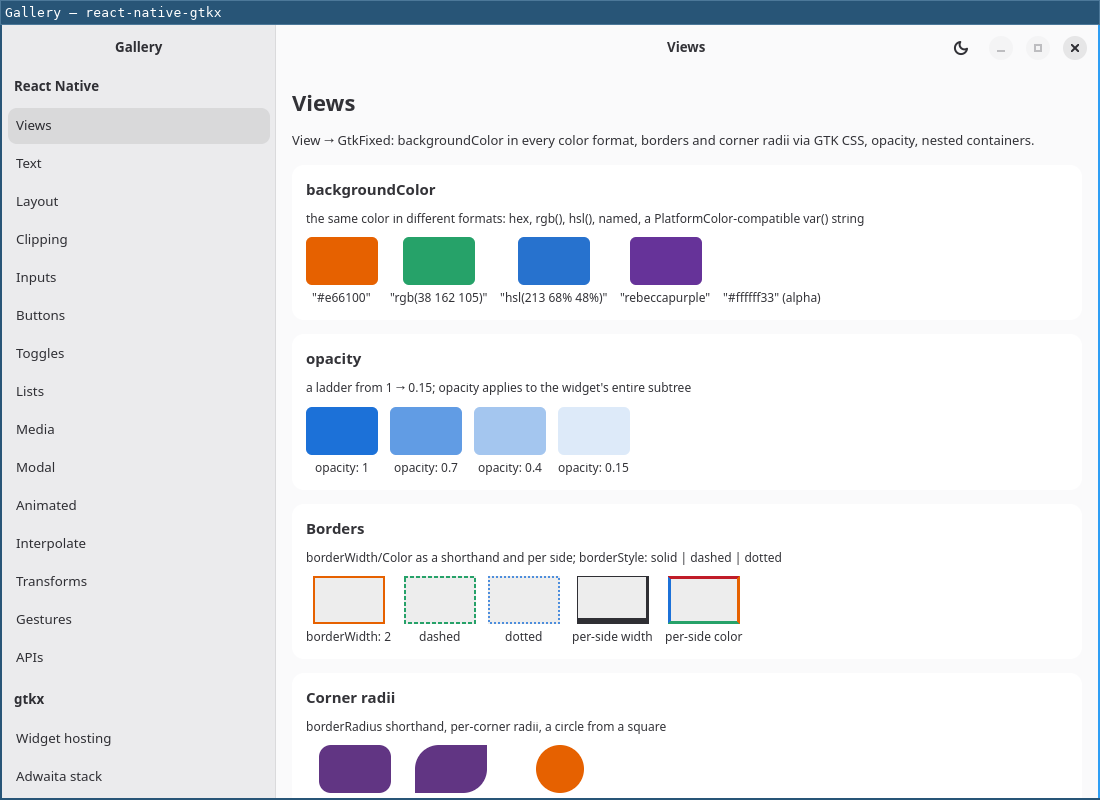Open the Animated page
This screenshot has height=800, width=1100.
point(139,505)
